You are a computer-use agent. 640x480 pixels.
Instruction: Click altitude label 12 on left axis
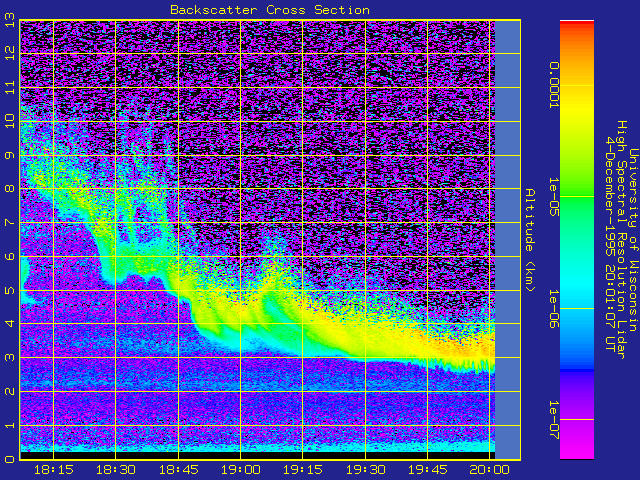coord(9,53)
